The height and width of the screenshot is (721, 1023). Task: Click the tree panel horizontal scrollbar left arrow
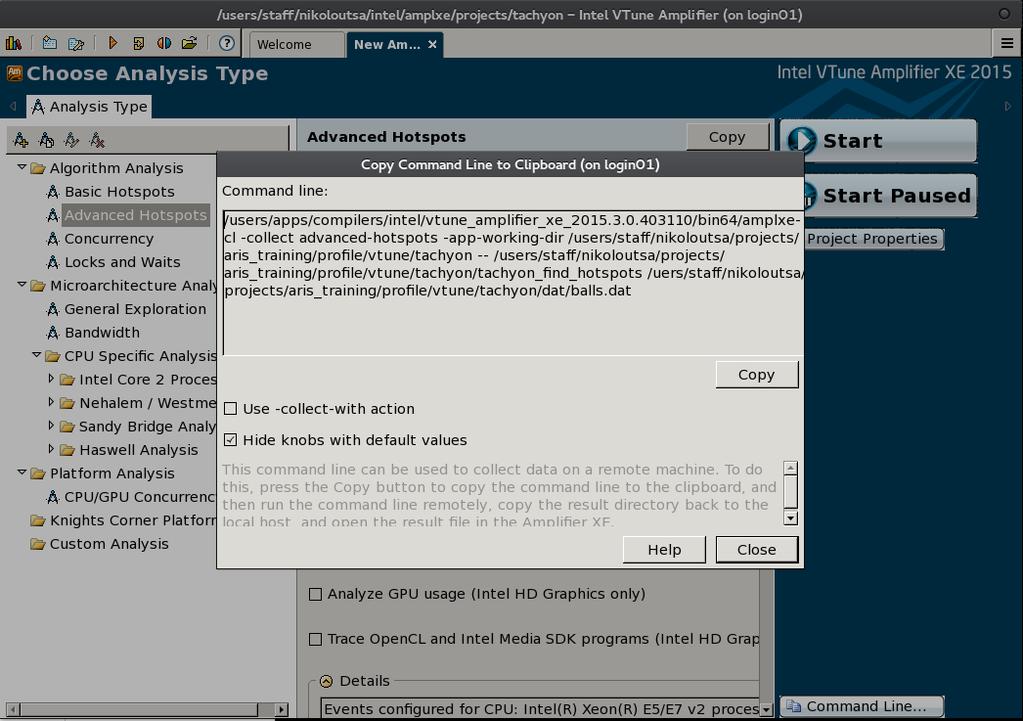pos(13,709)
